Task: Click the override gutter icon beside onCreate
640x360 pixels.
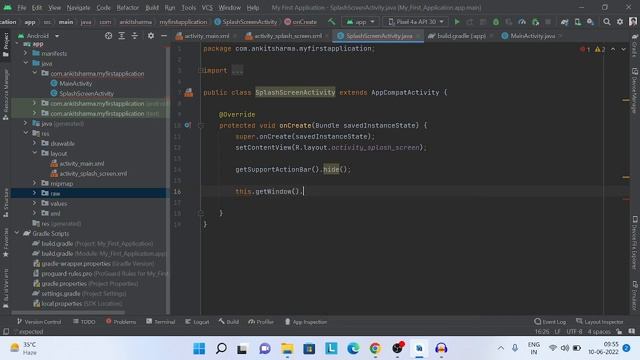Action: pyautogui.click(x=187, y=125)
